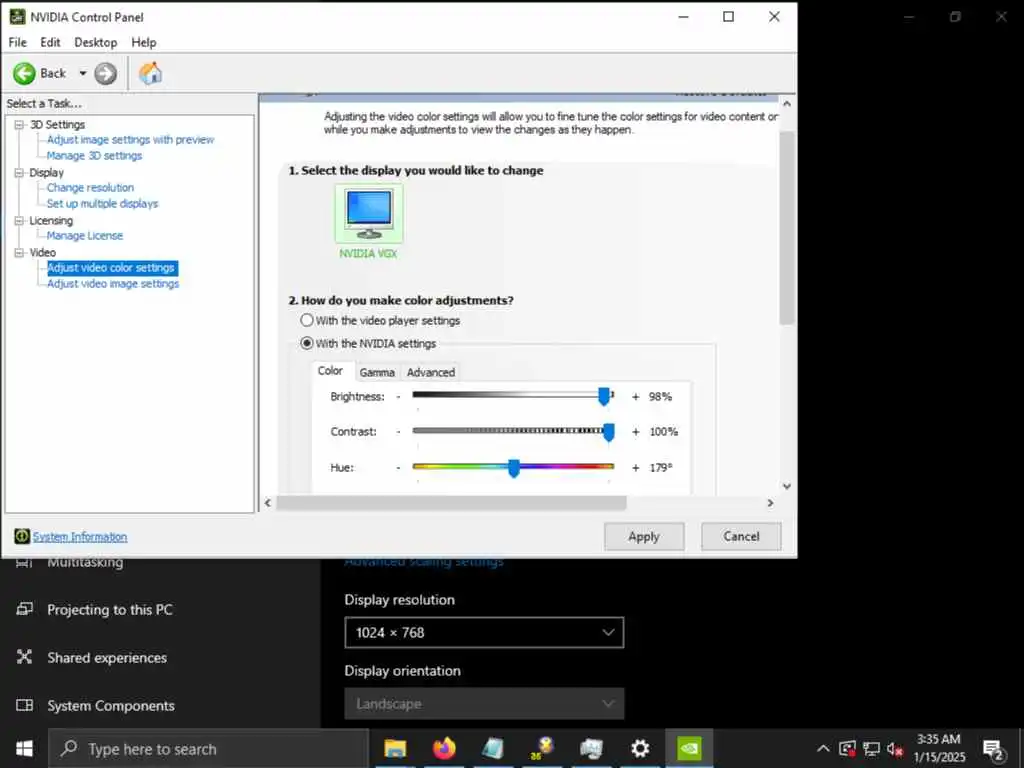
Task: Increase Brightness with plus button
Action: point(635,396)
